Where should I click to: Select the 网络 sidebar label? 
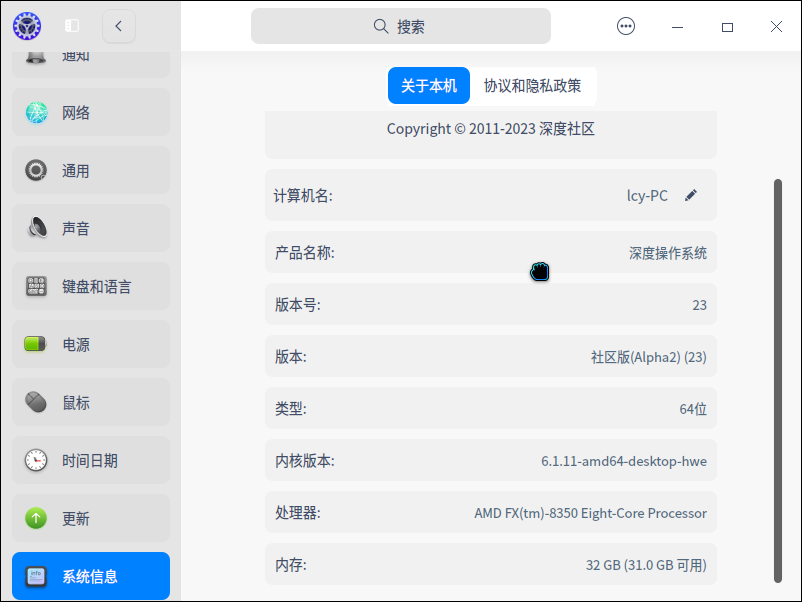click(x=76, y=113)
